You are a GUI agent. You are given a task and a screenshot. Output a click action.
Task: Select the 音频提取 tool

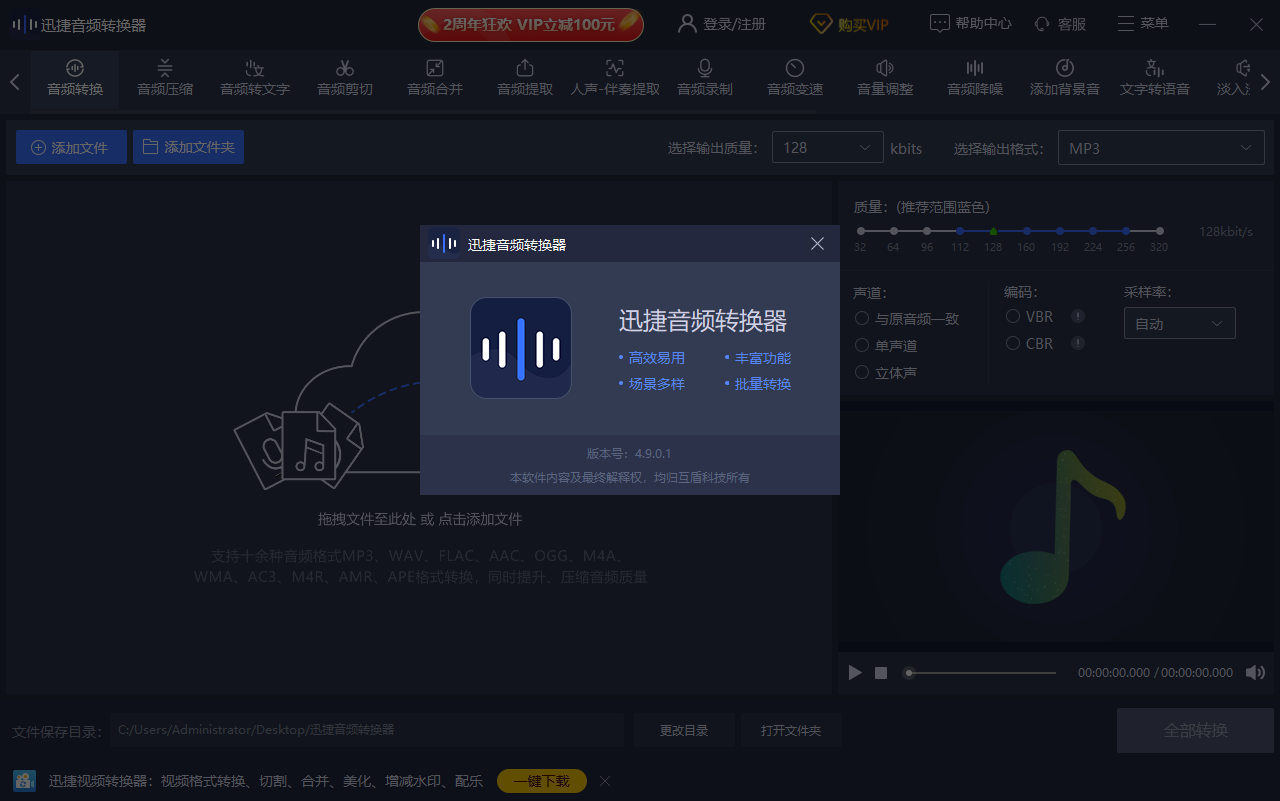[525, 79]
